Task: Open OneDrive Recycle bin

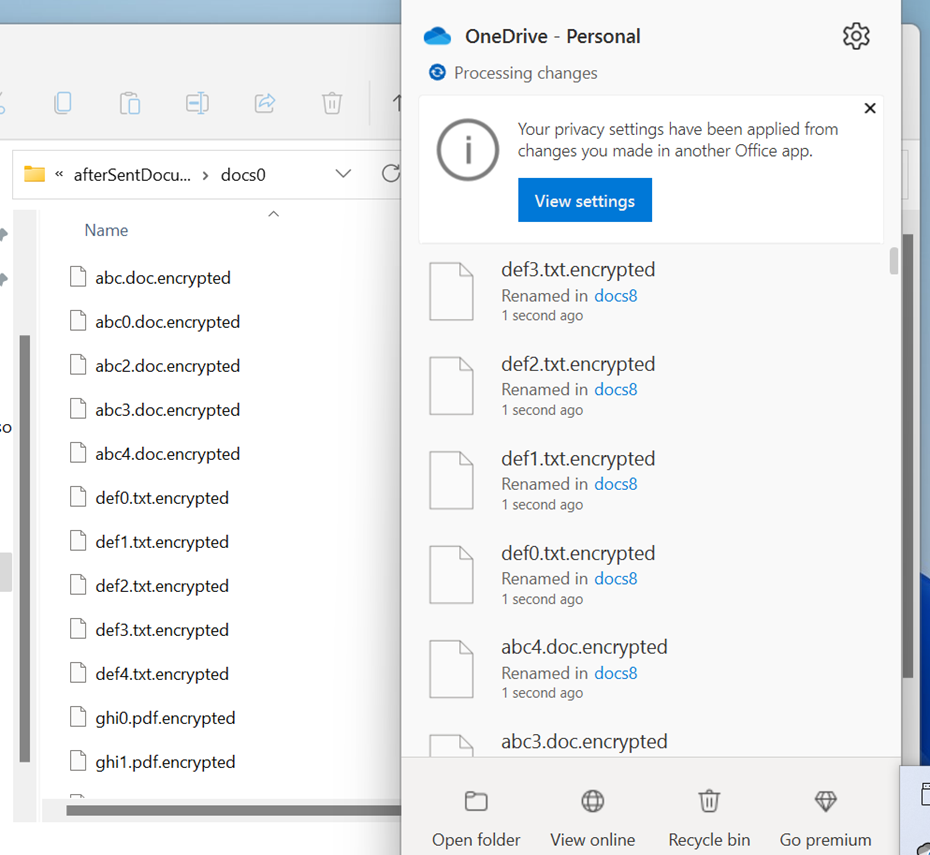Action: pyautogui.click(x=709, y=818)
